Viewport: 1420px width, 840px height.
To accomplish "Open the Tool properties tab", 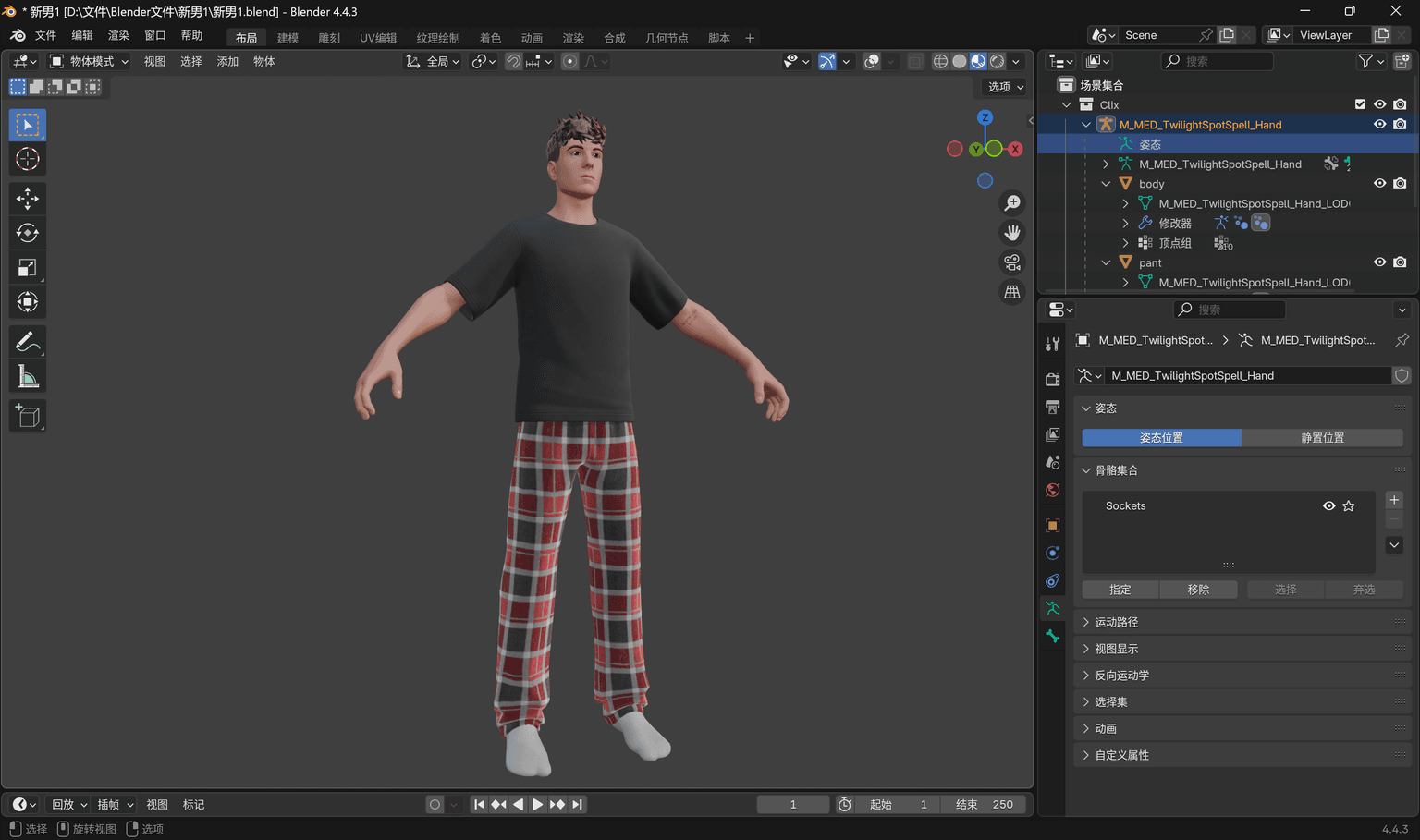I will coord(1052,344).
